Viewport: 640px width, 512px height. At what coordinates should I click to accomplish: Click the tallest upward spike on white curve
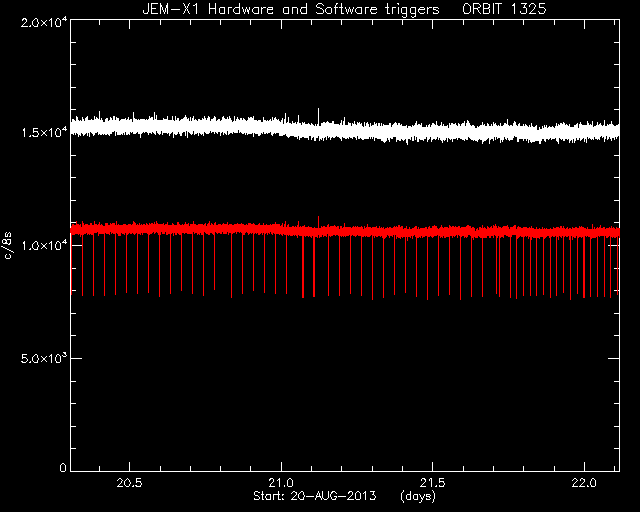pyautogui.click(x=318, y=116)
